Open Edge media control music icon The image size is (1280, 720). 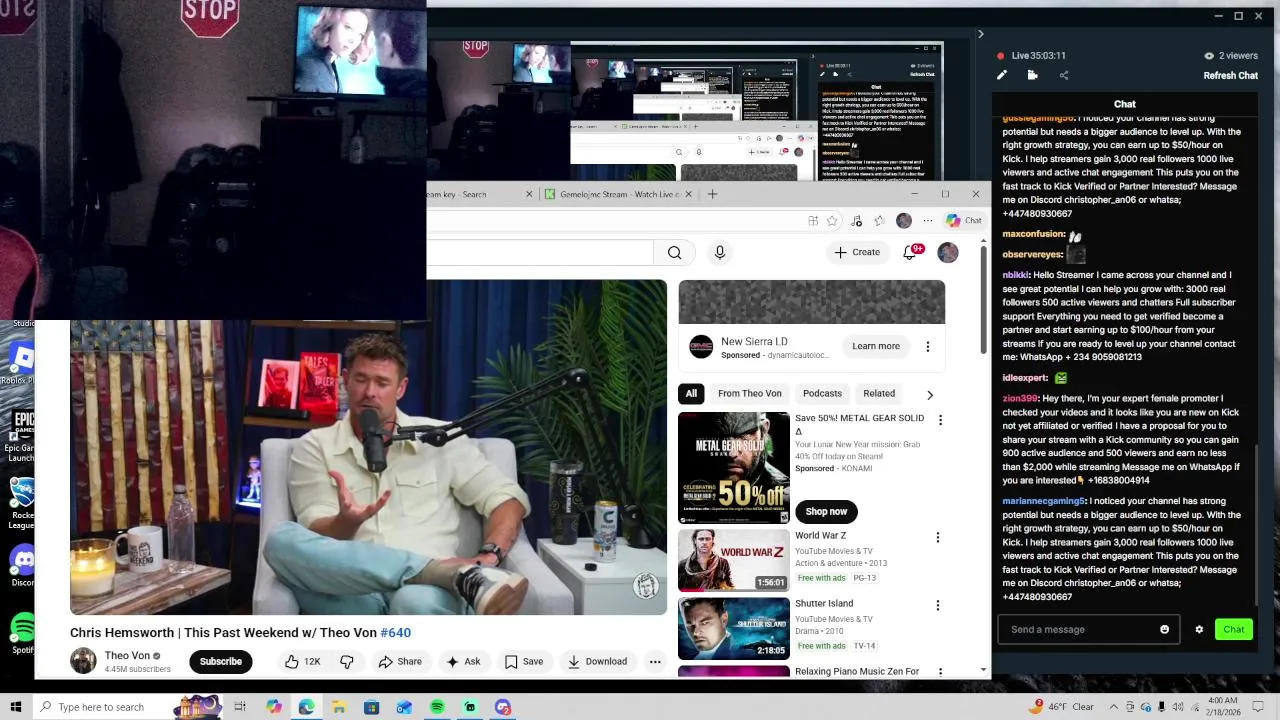pos(856,221)
